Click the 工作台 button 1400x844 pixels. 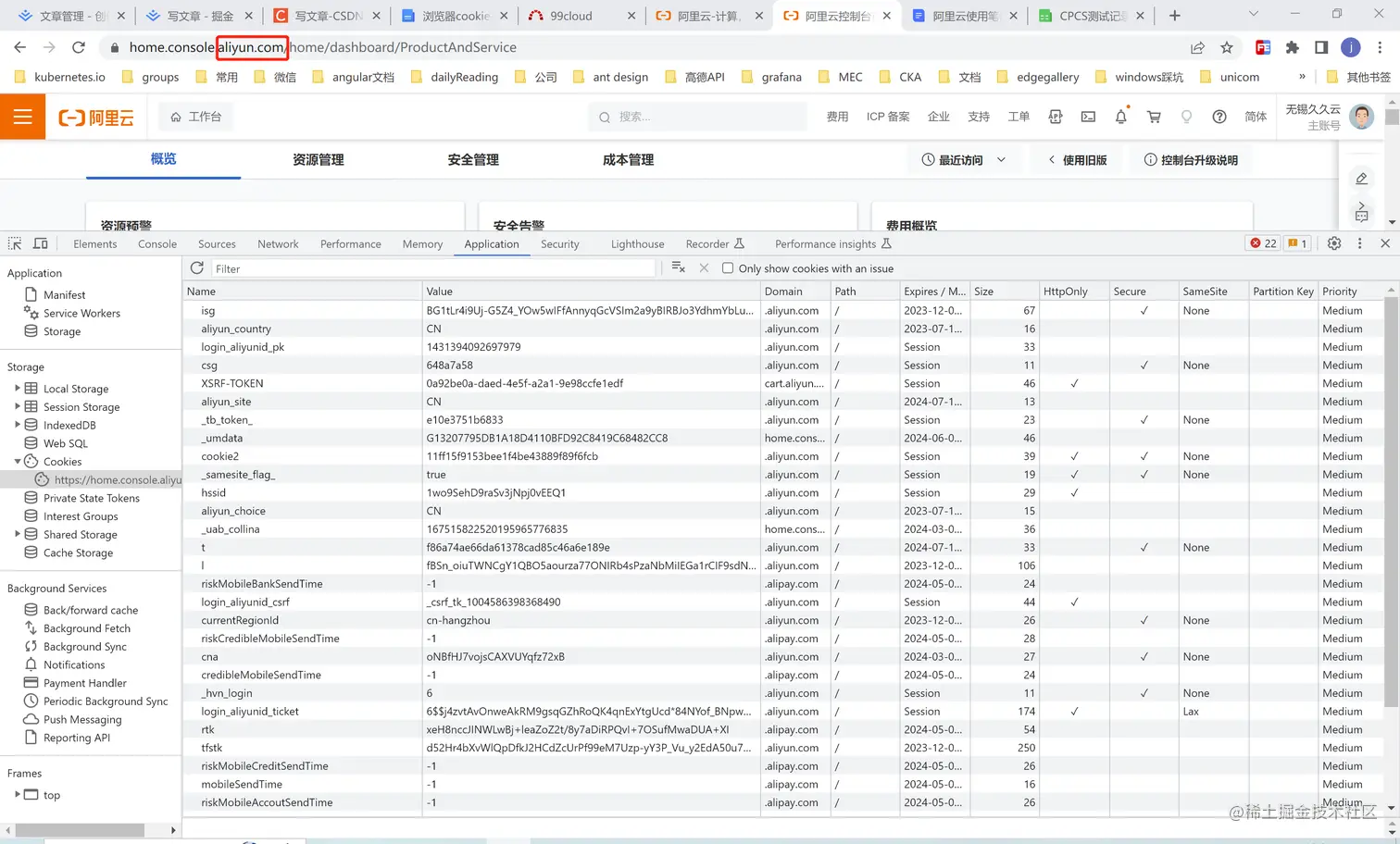coord(196,117)
